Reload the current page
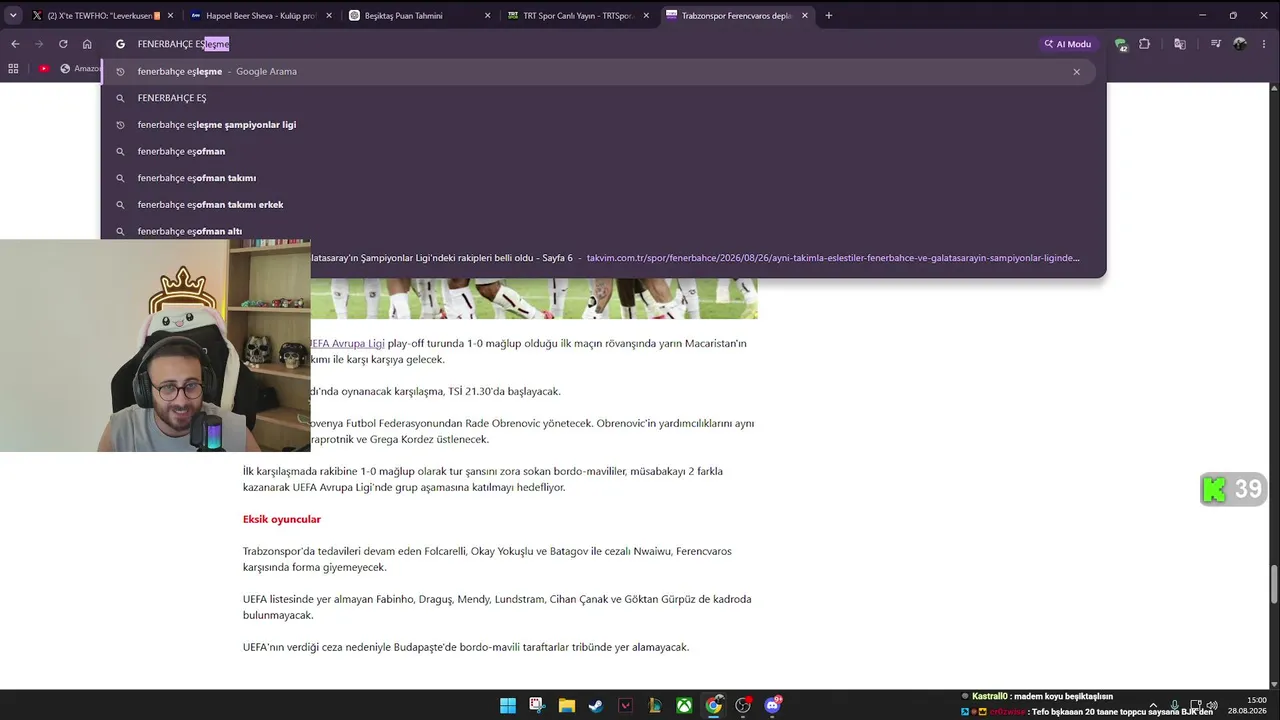Screen dimensions: 1280x720 pyautogui.click(x=63, y=44)
